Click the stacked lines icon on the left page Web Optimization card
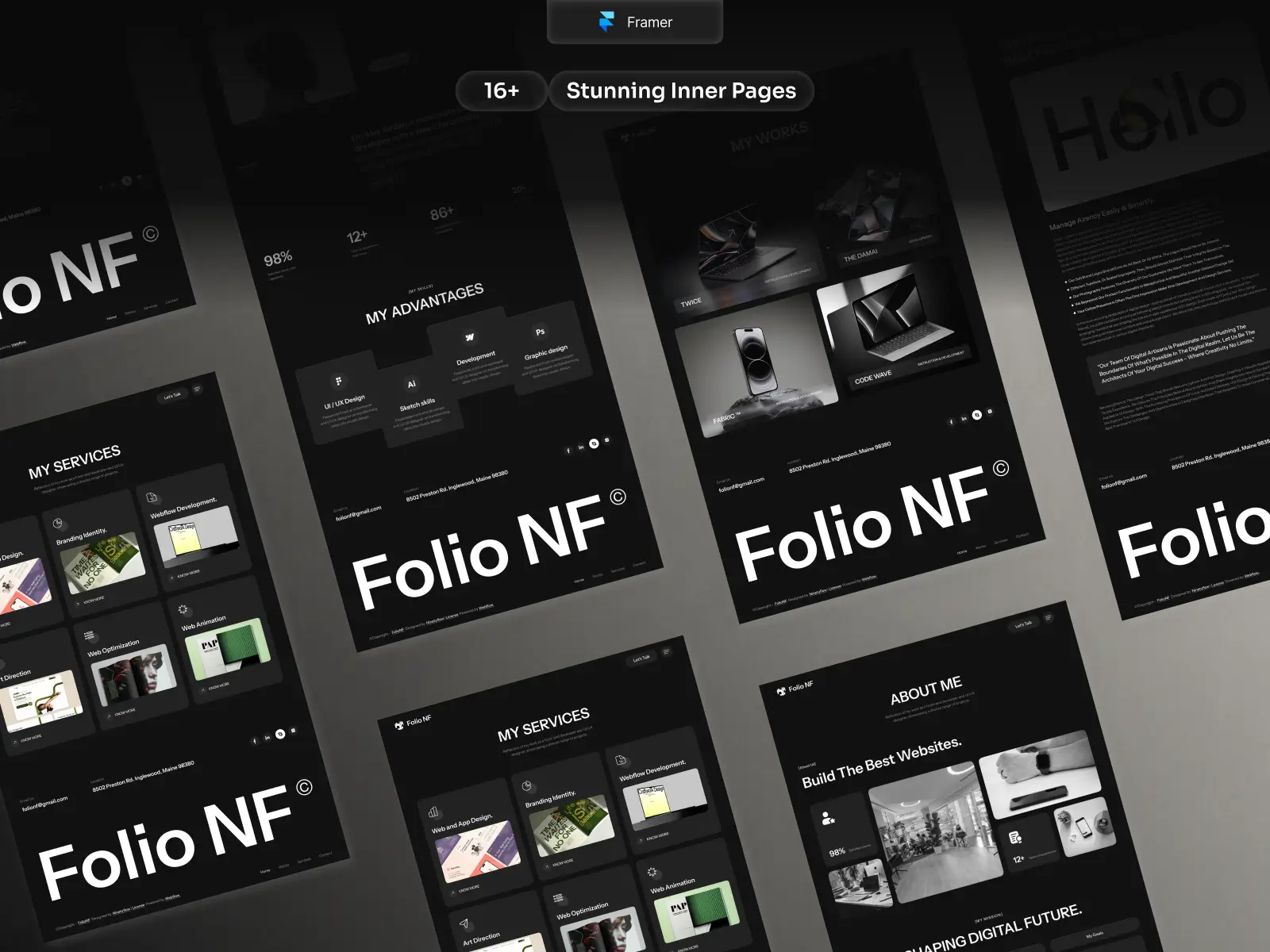Viewport: 1270px width, 952px height. 89,636
